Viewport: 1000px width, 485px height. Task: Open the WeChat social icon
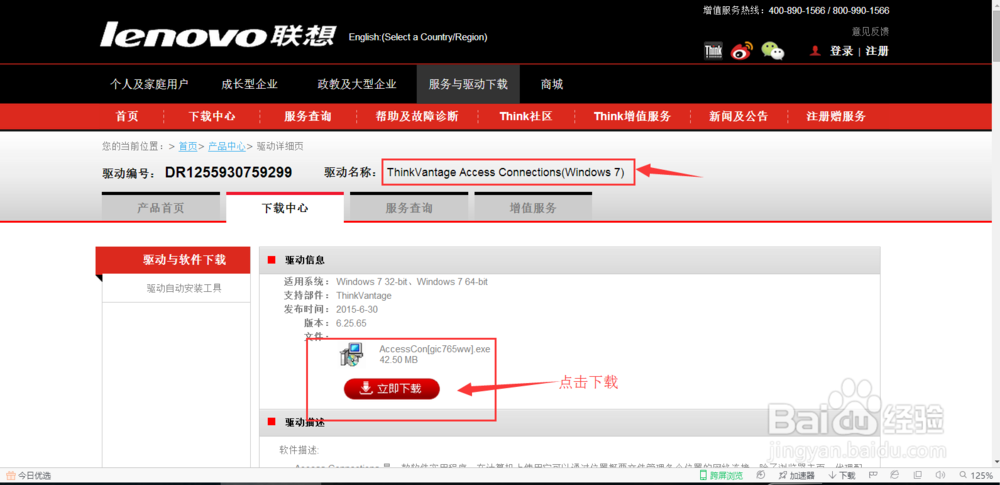click(x=773, y=51)
